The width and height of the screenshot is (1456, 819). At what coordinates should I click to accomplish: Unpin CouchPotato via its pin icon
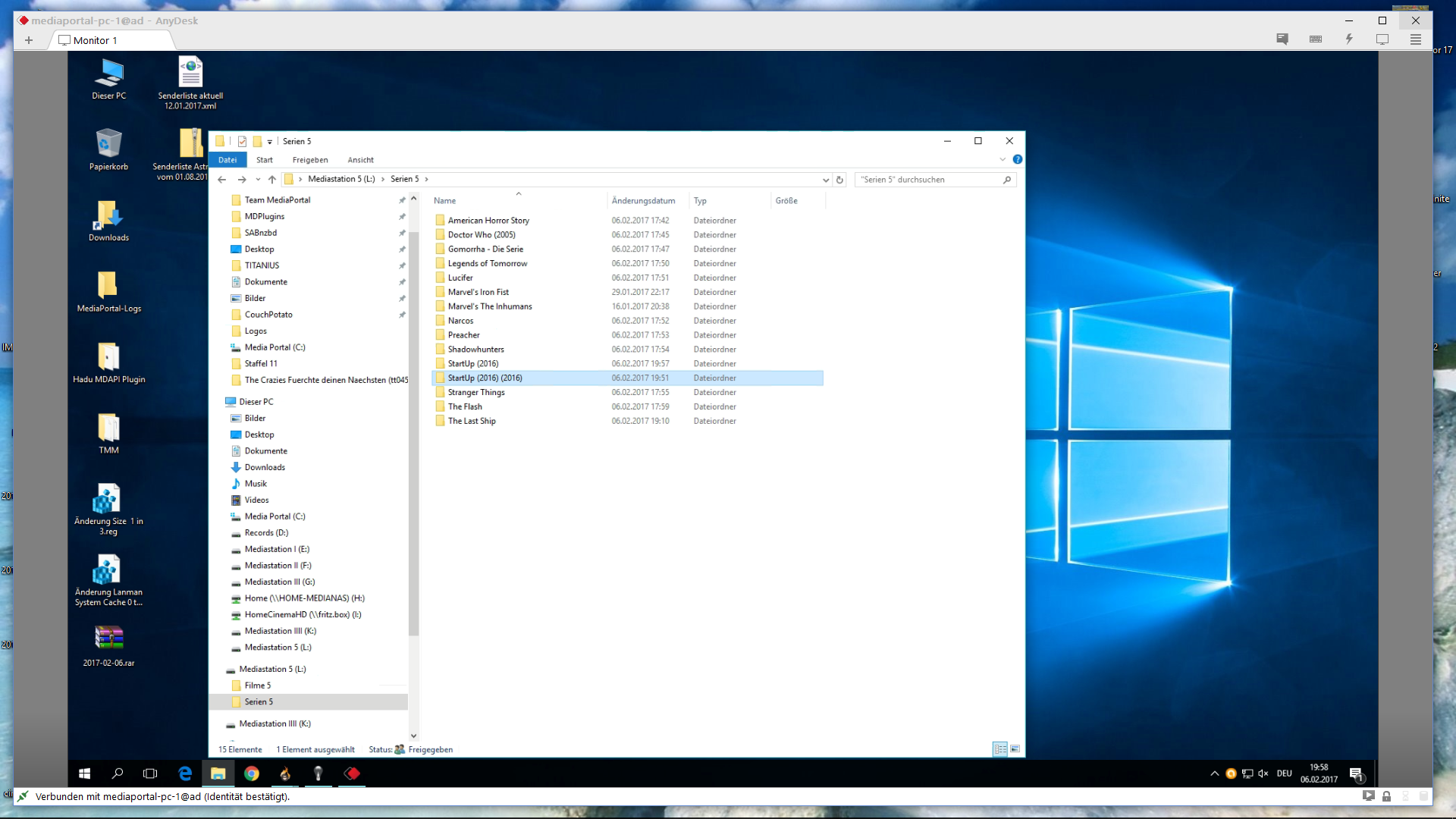pos(402,315)
